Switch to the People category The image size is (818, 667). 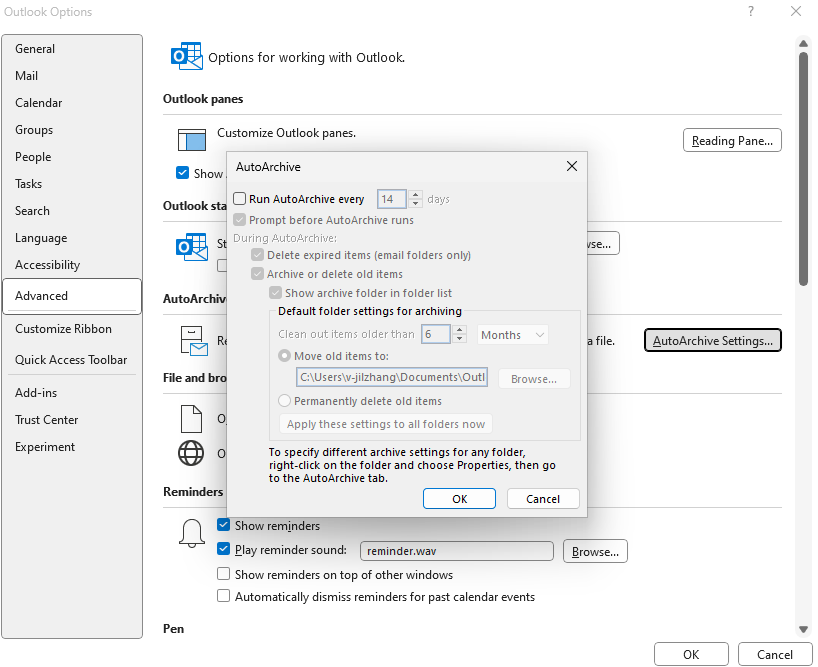pyautogui.click(x=71, y=157)
